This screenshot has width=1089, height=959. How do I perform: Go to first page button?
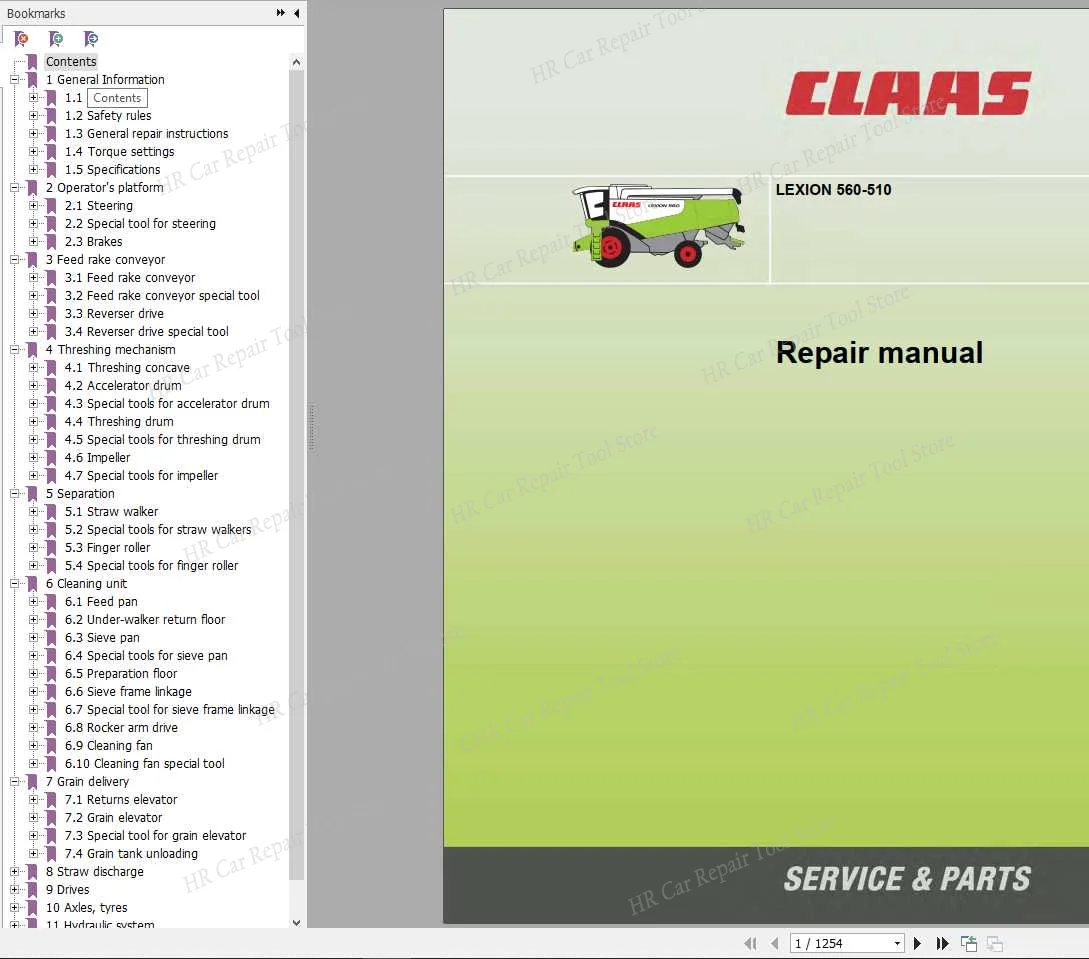click(x=750, y=943)
